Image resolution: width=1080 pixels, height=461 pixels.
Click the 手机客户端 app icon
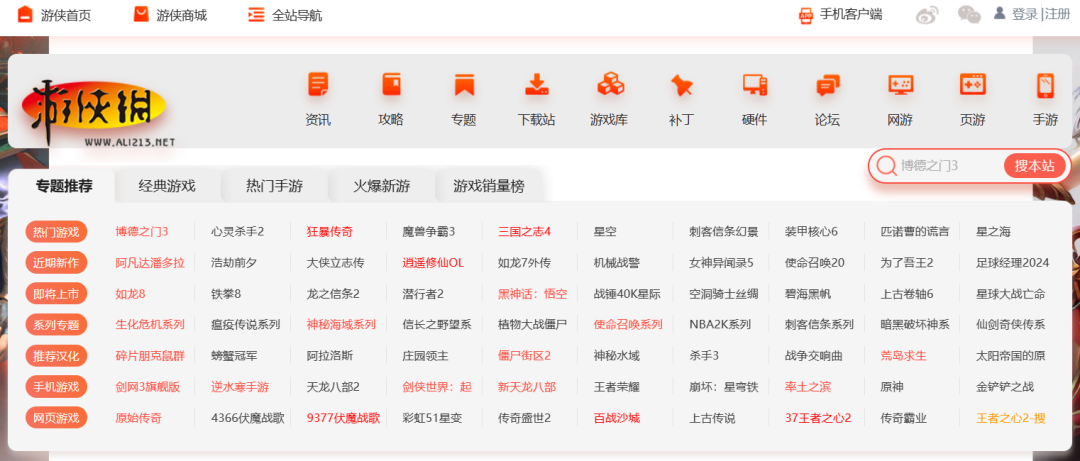(806, 15)
